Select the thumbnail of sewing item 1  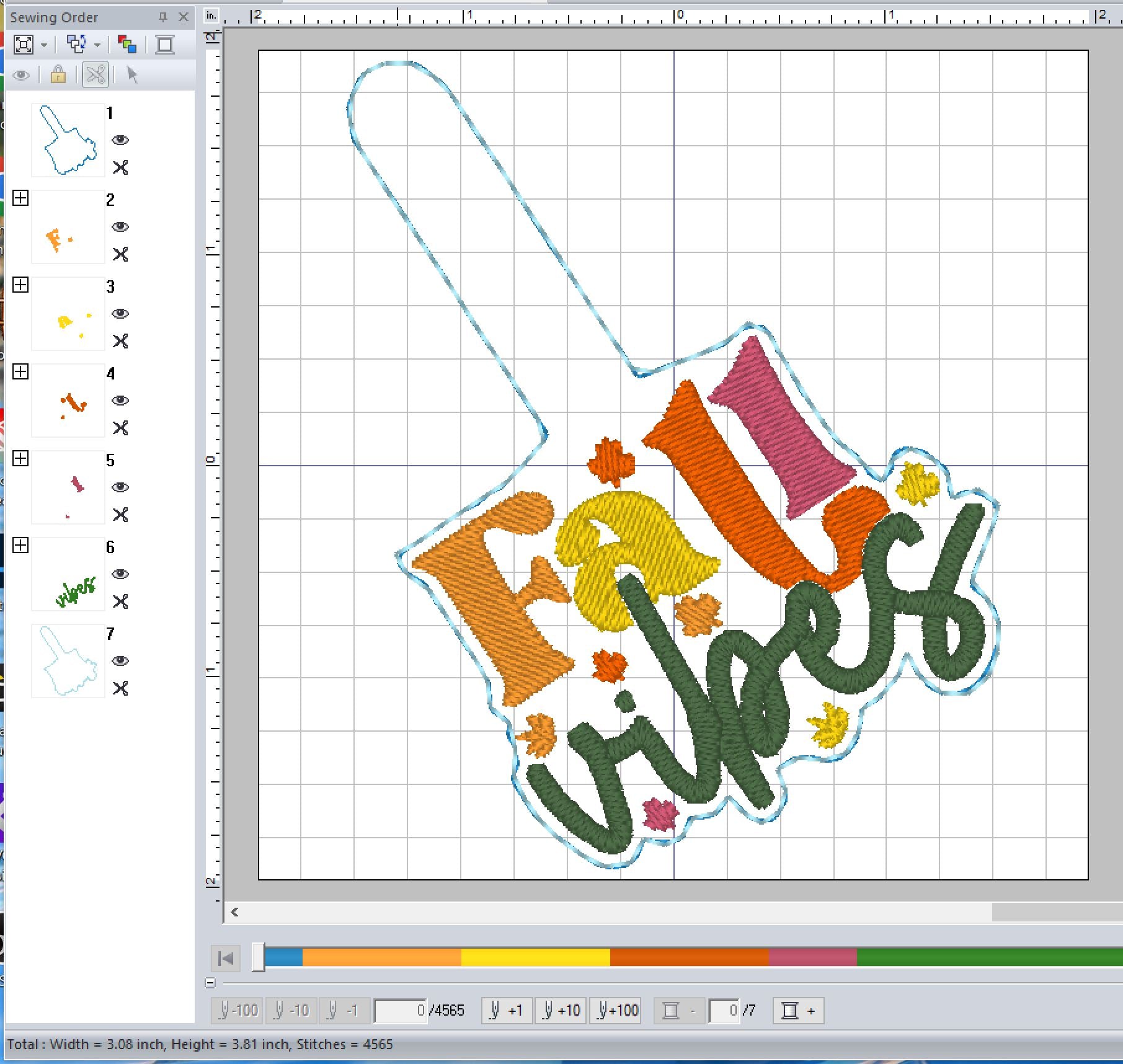[x=68, y=140]
